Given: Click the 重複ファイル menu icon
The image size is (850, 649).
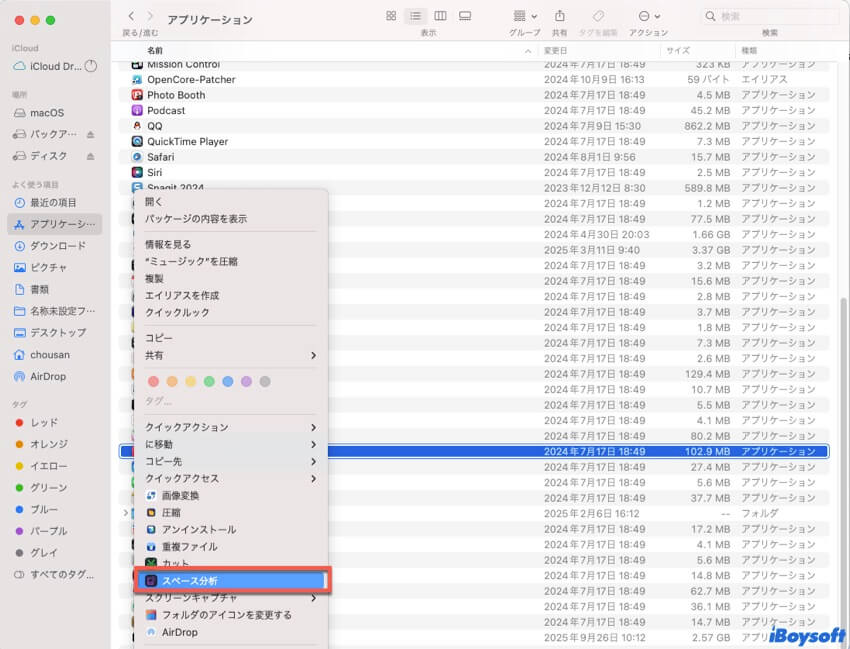Looking at the screenshot, I should (x=151, y=547).
